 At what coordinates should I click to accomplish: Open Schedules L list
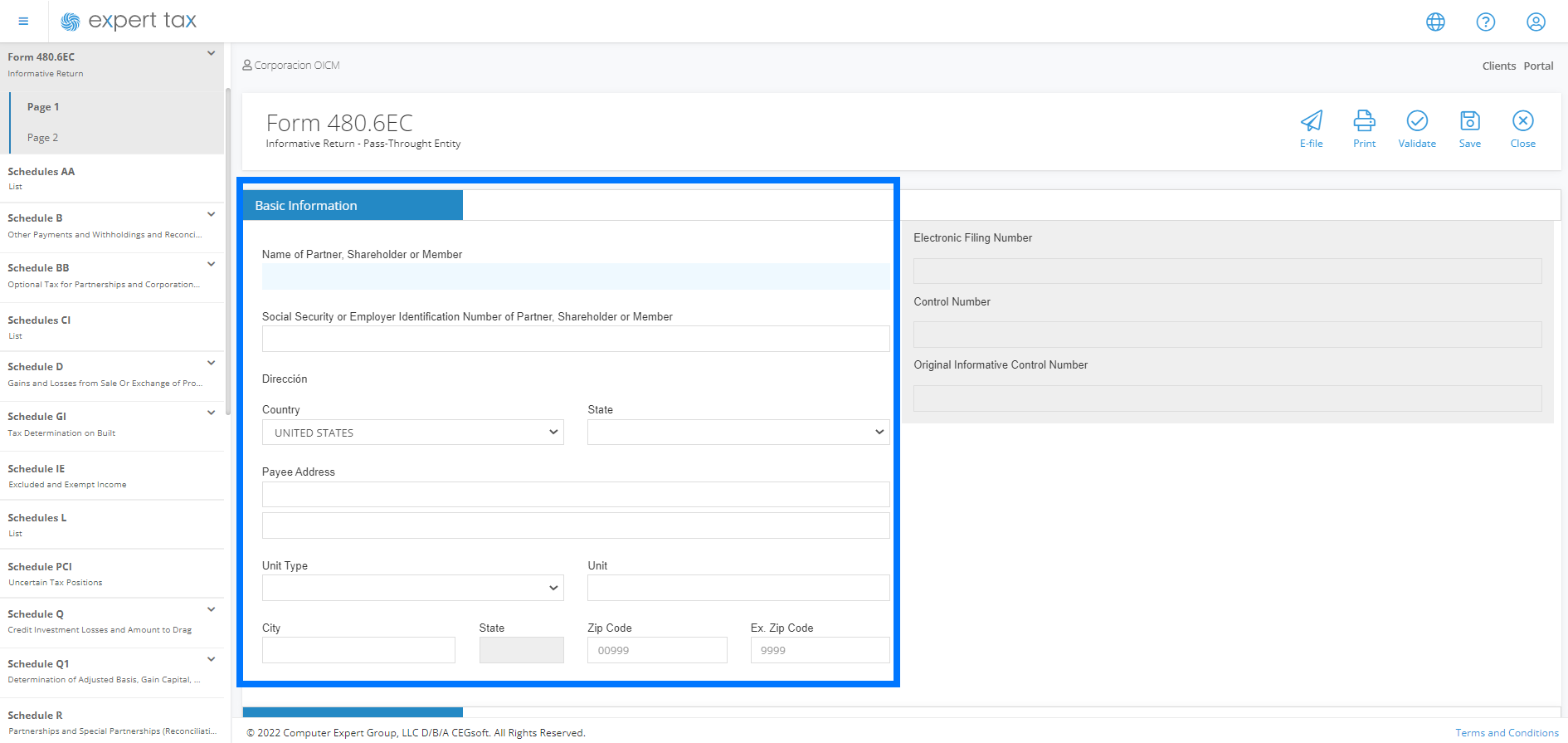pos(112,525)
